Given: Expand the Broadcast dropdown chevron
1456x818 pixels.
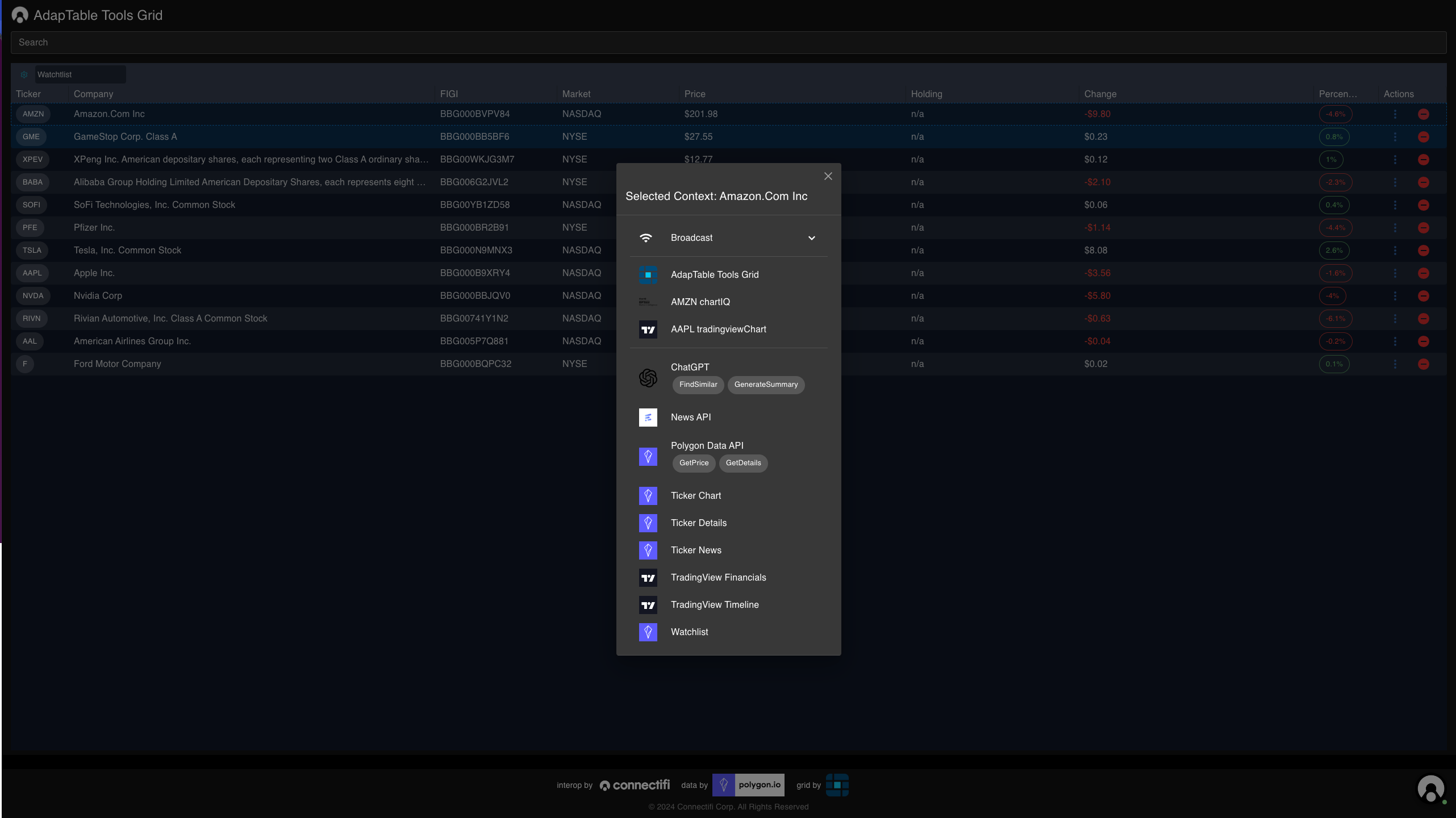Looking at the screenshot, I should [812, 238].
